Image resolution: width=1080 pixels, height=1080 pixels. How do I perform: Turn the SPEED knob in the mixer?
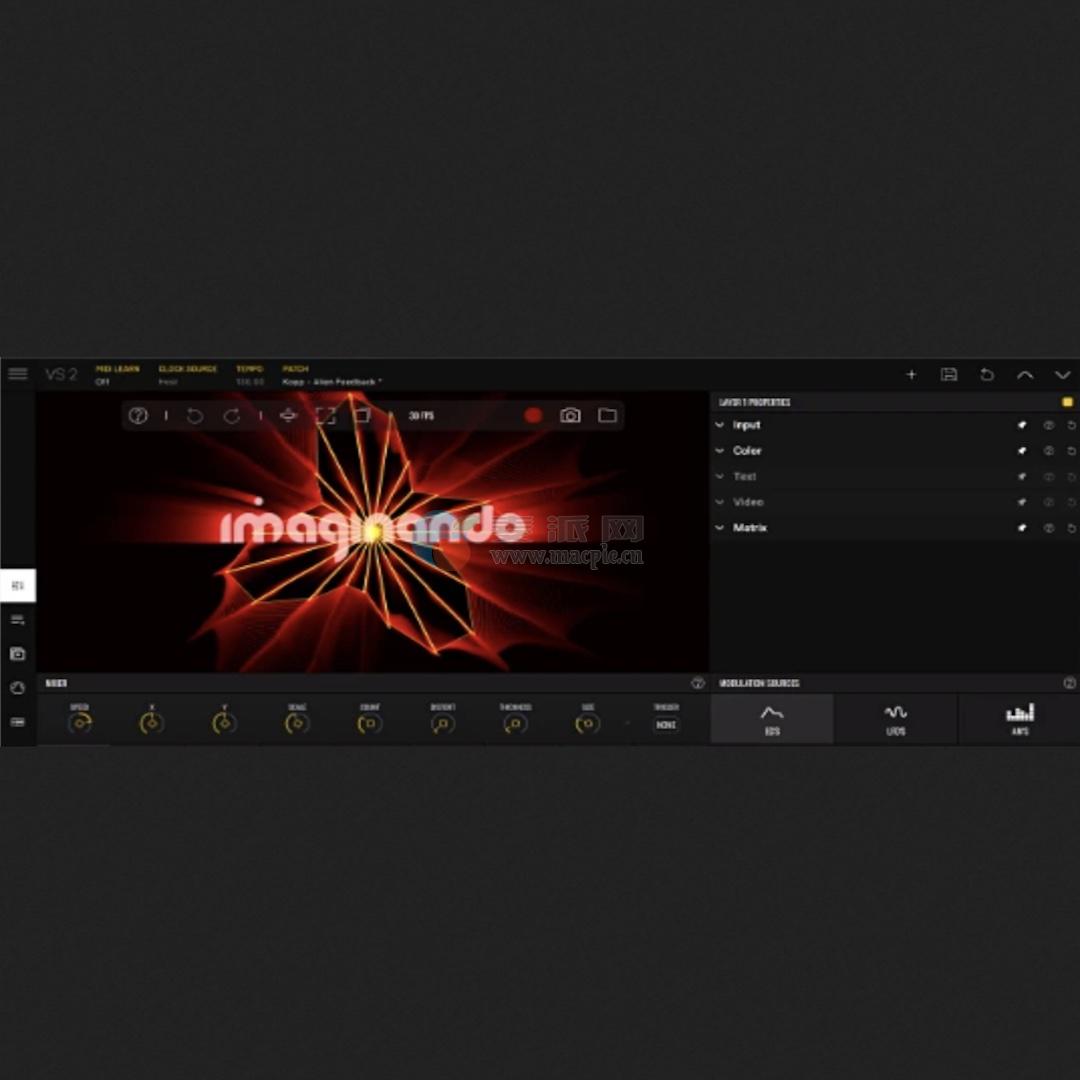(80, 722)
